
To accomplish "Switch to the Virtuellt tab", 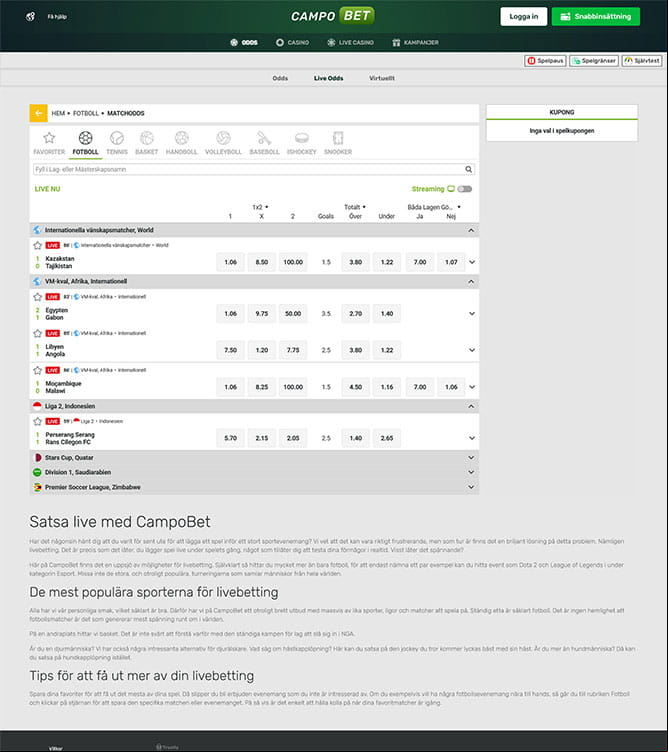I will click(x=382, y=78).
